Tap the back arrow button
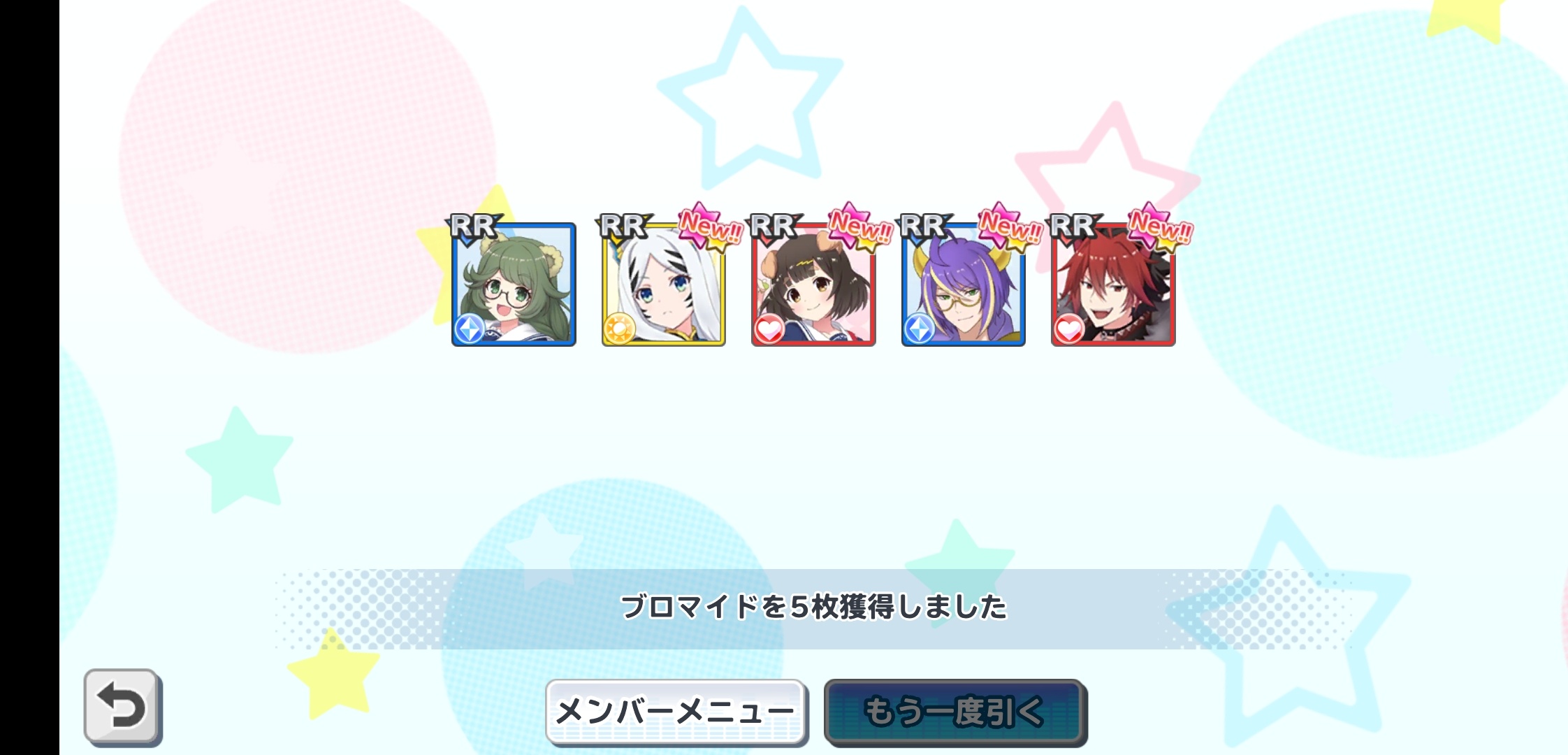This screenshot has width=1568, height=755. pos(123,707)
